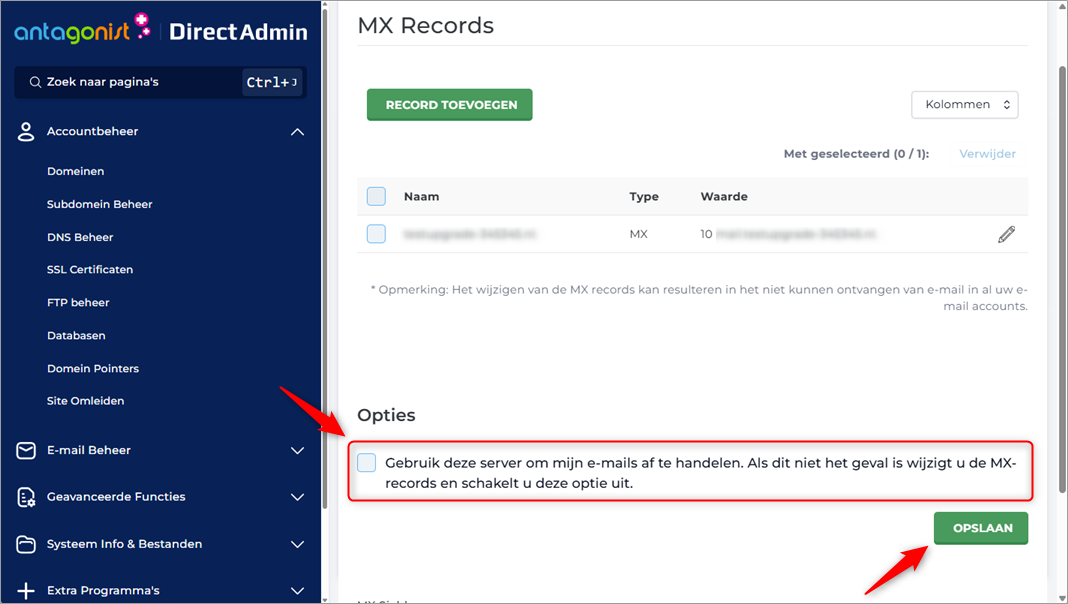This screenshot has height=604, width=1068.
Task: Click the Type column header
Action: pos(644,197)
